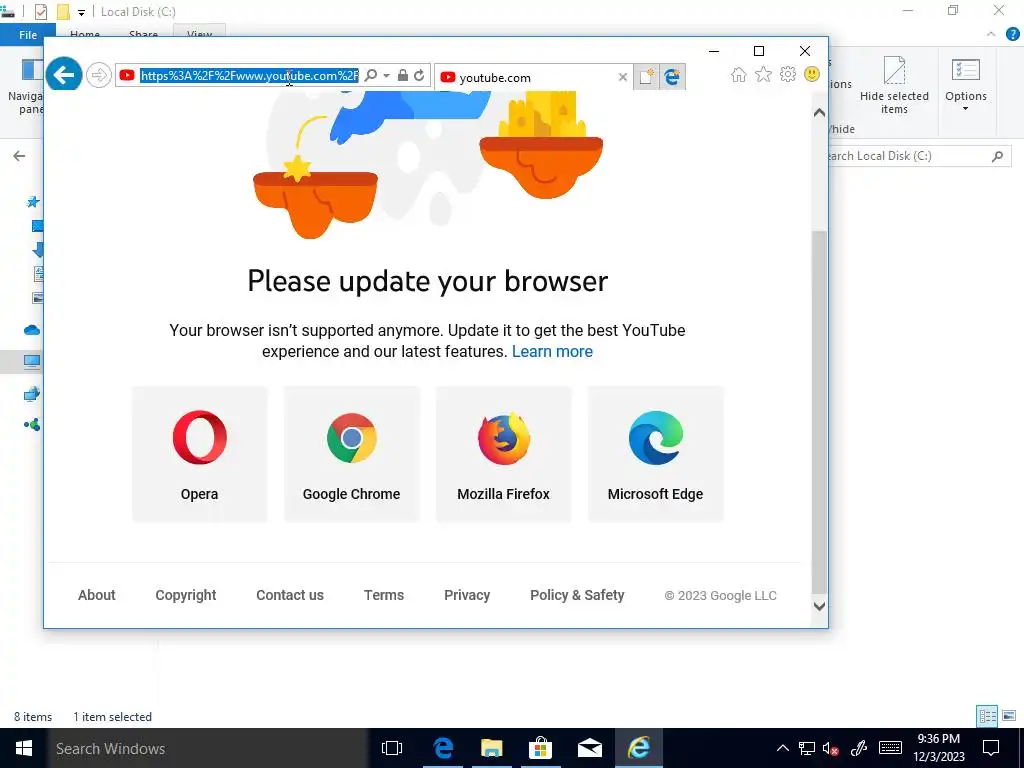
Task: Select the Downloads arrow icon in sidebar
Action: click(x=38, y=249)
